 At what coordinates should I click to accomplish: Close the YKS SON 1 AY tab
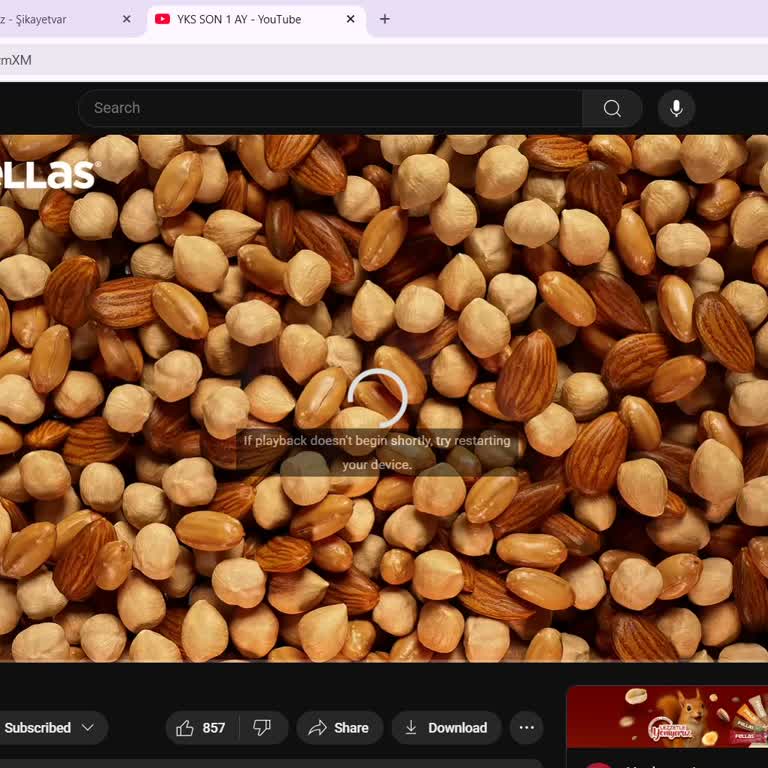click(x=351, y=19)
